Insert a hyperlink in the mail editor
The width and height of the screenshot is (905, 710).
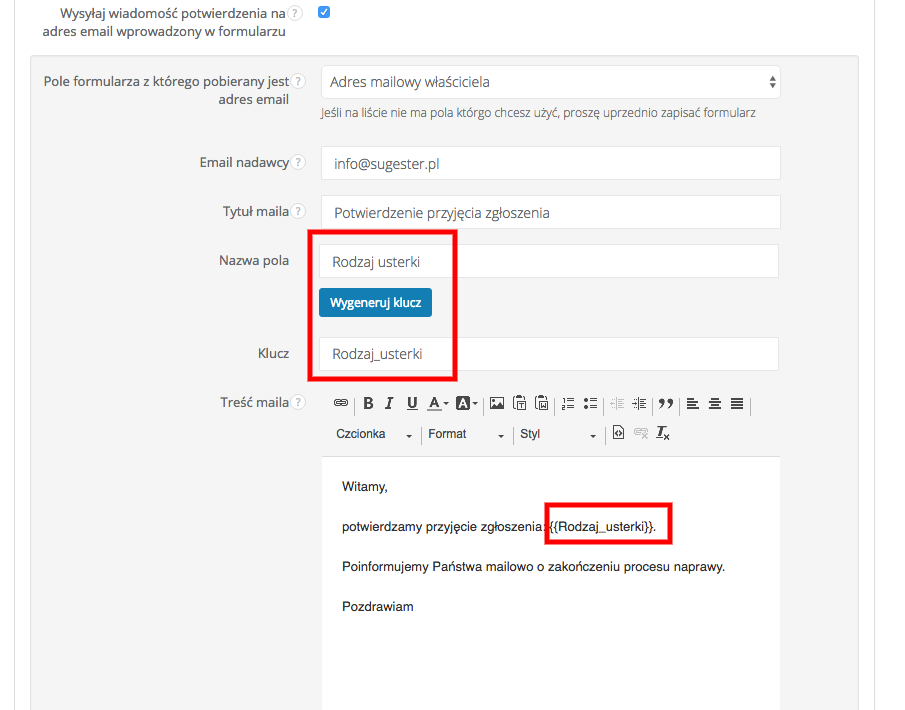click(x=341, y=403)
